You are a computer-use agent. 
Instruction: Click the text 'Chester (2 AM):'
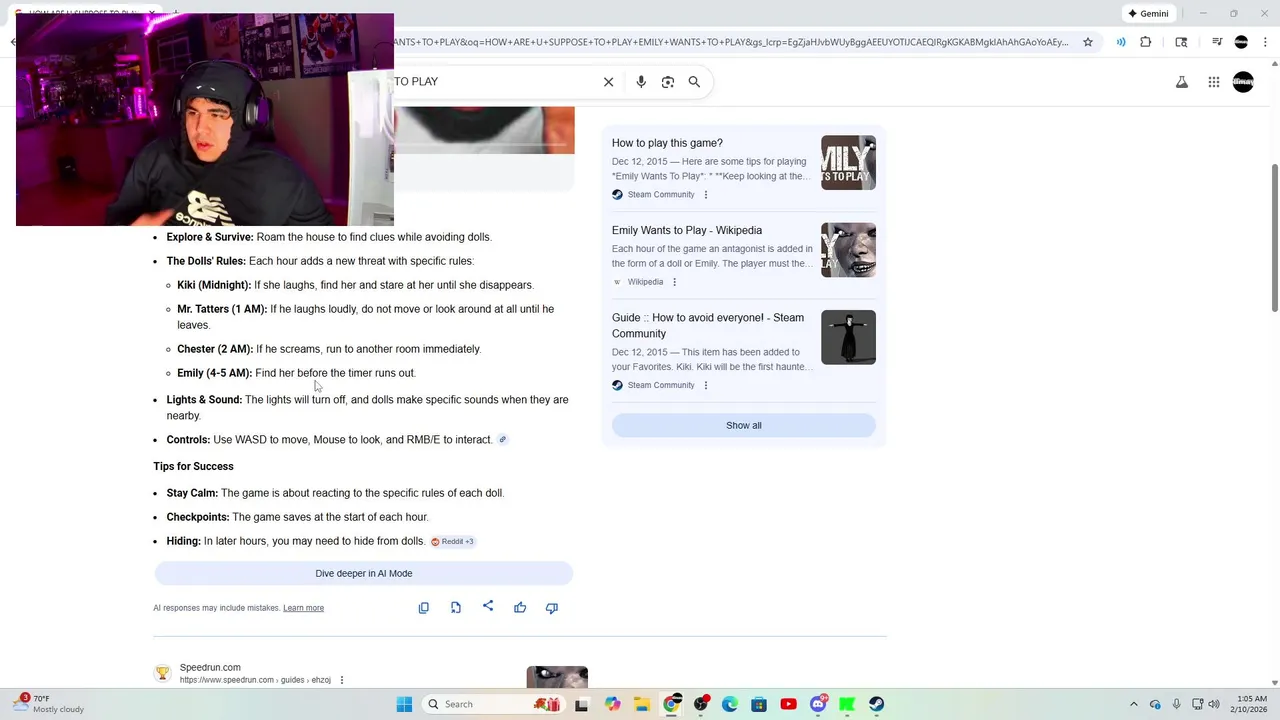tap(215, 349)
